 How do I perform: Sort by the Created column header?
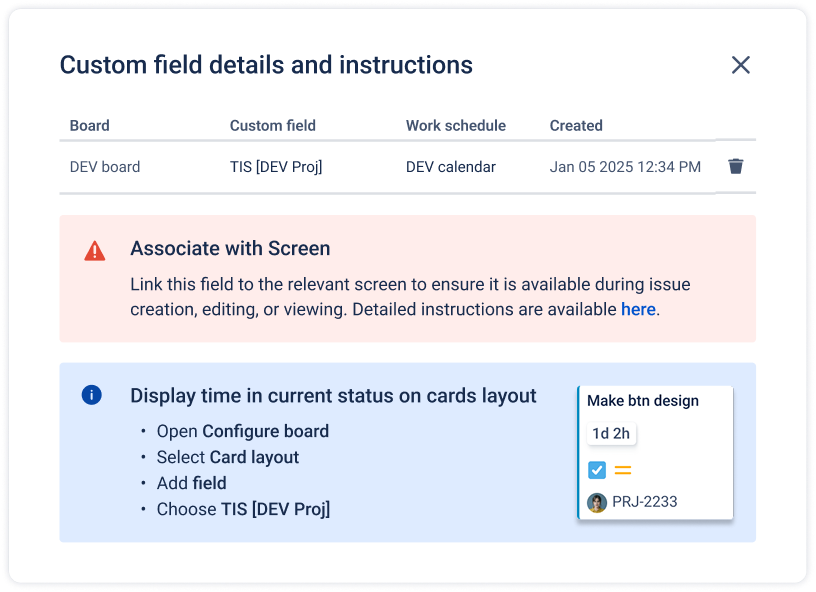[x=576, y=125]
